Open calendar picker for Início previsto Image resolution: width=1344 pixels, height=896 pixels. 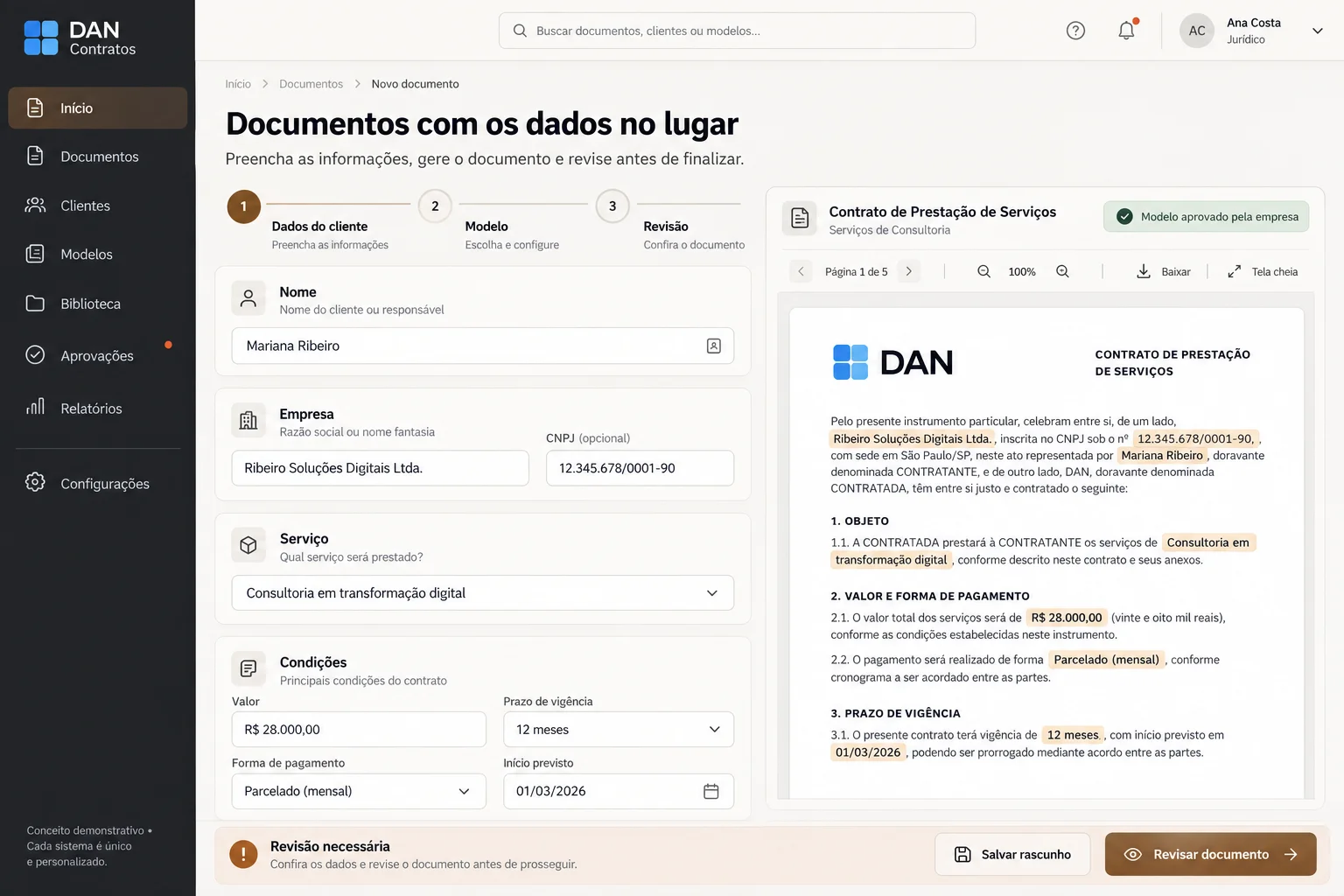point(711,791)
